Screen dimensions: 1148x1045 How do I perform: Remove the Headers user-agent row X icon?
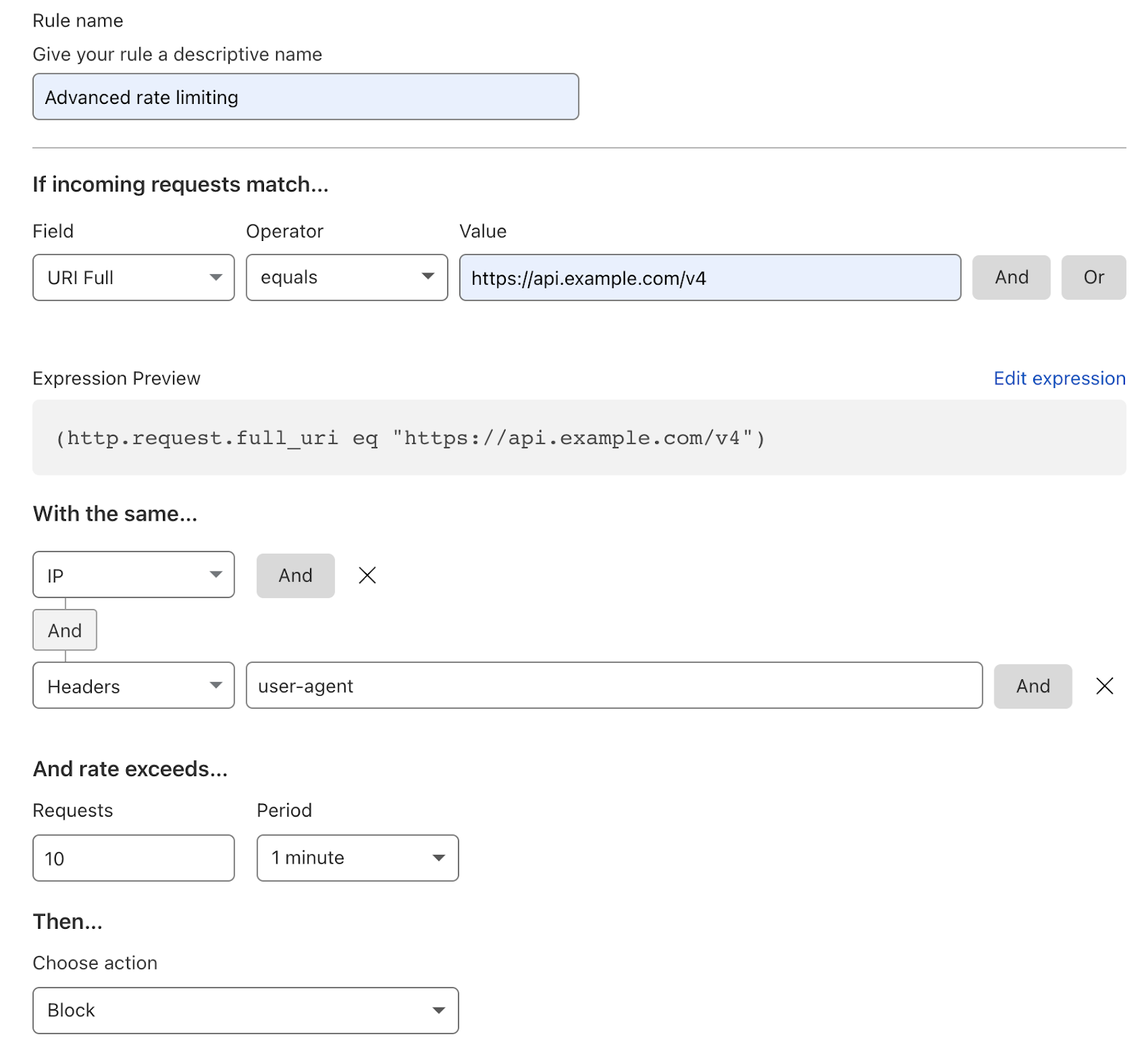1105,686
